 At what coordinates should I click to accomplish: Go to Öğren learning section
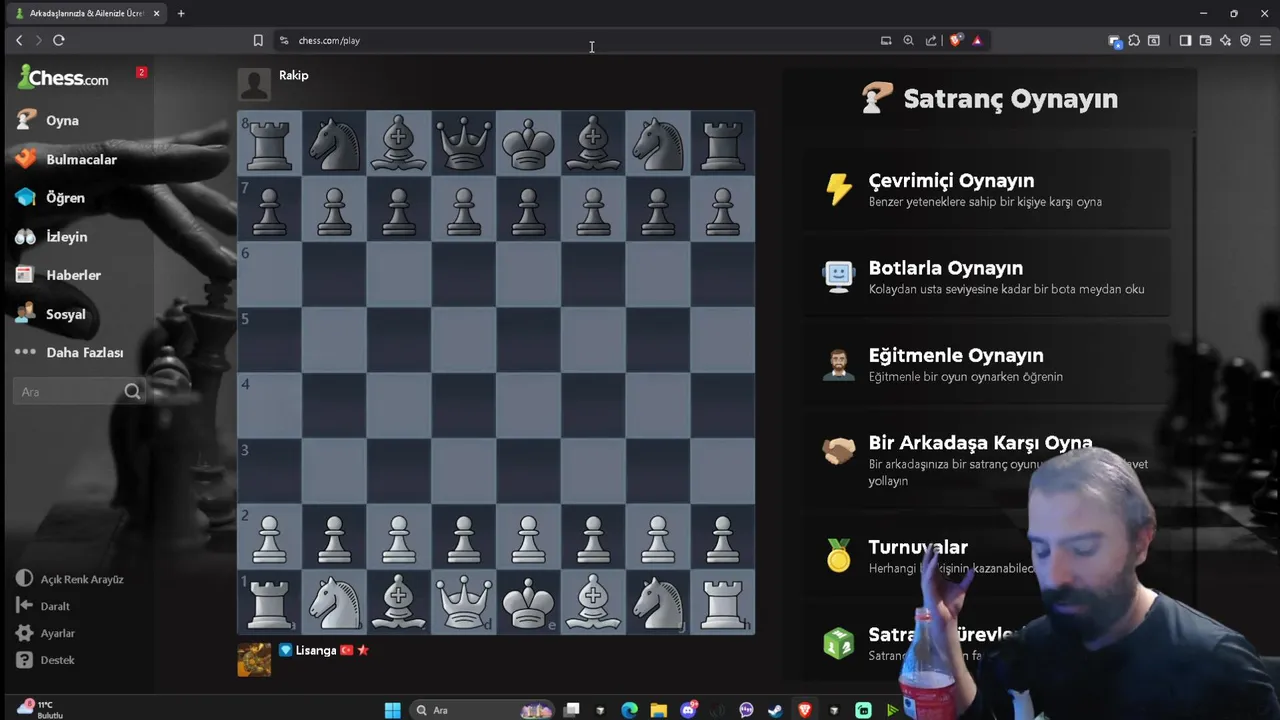pos(50,198)
